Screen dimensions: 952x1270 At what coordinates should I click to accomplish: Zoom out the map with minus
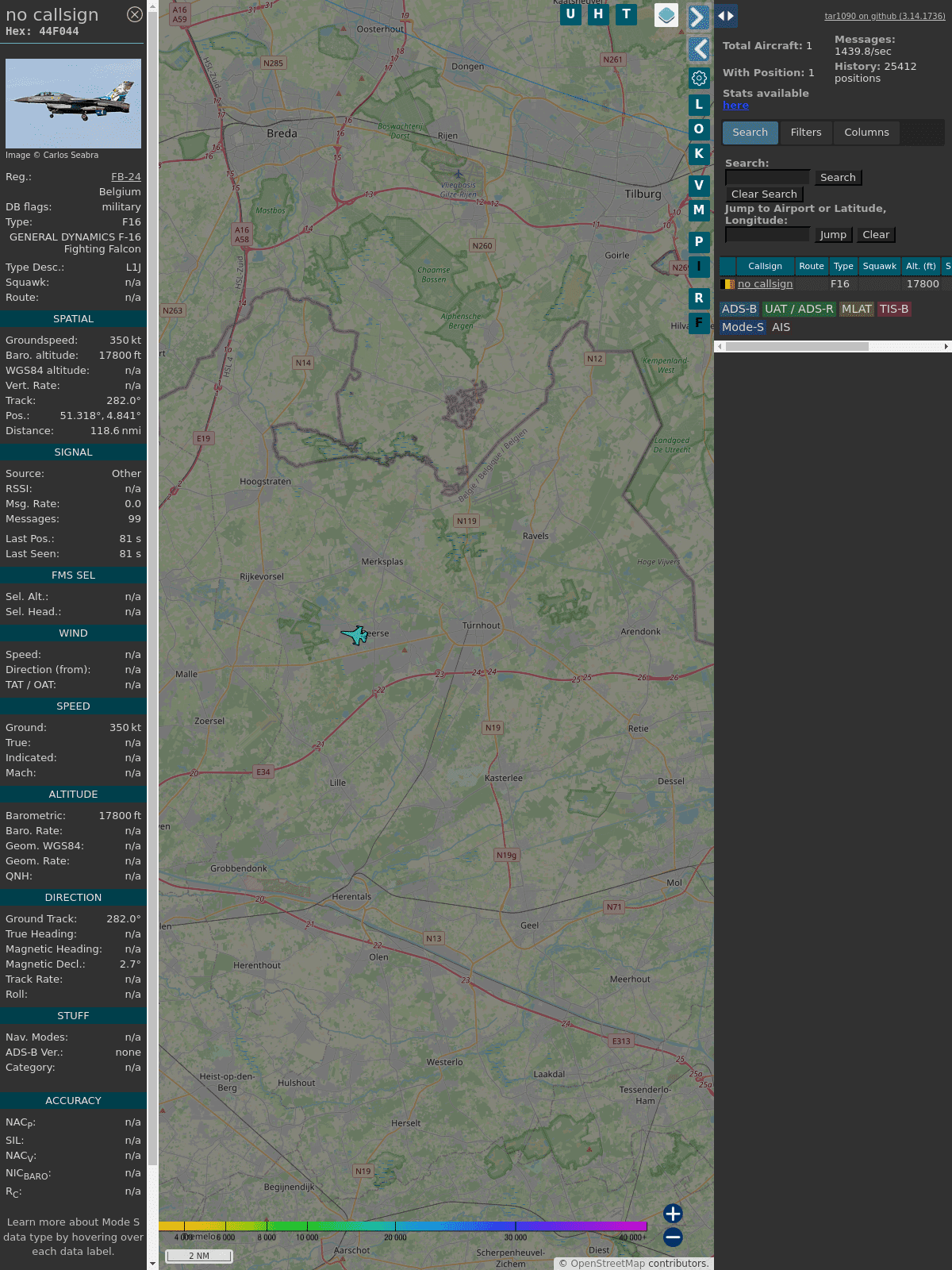673,1237
